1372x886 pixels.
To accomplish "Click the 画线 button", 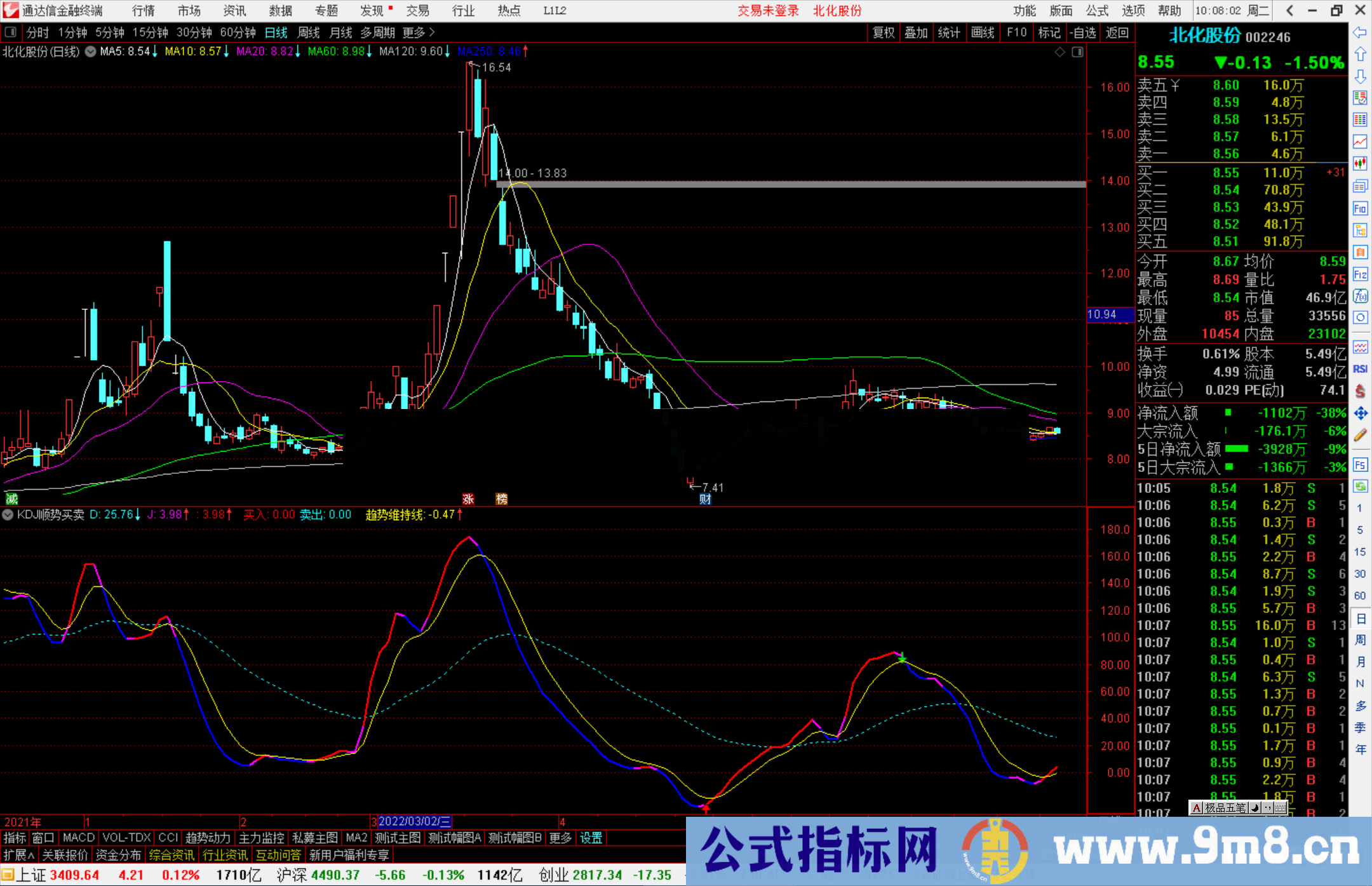I will click(983, 32).
